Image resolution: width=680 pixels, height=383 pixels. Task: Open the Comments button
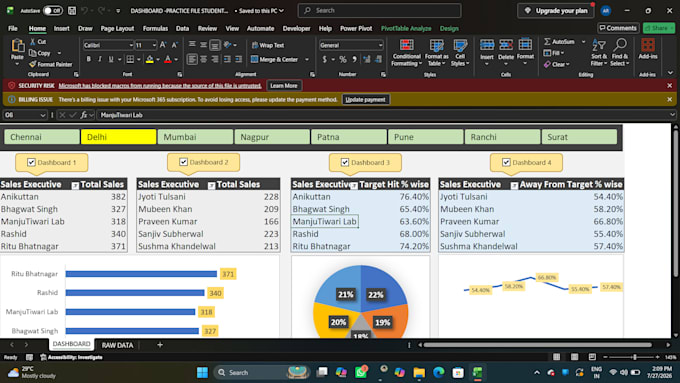pyautogui.click(x=618, y=28)
